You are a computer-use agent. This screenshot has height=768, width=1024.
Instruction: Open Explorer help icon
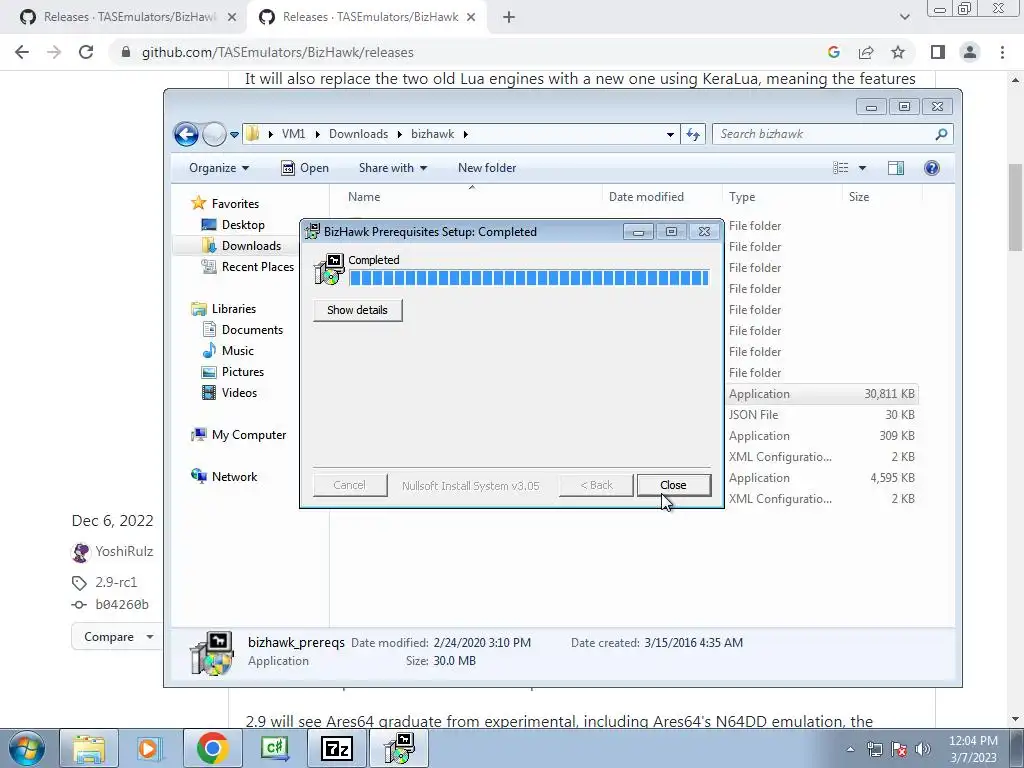932,168
